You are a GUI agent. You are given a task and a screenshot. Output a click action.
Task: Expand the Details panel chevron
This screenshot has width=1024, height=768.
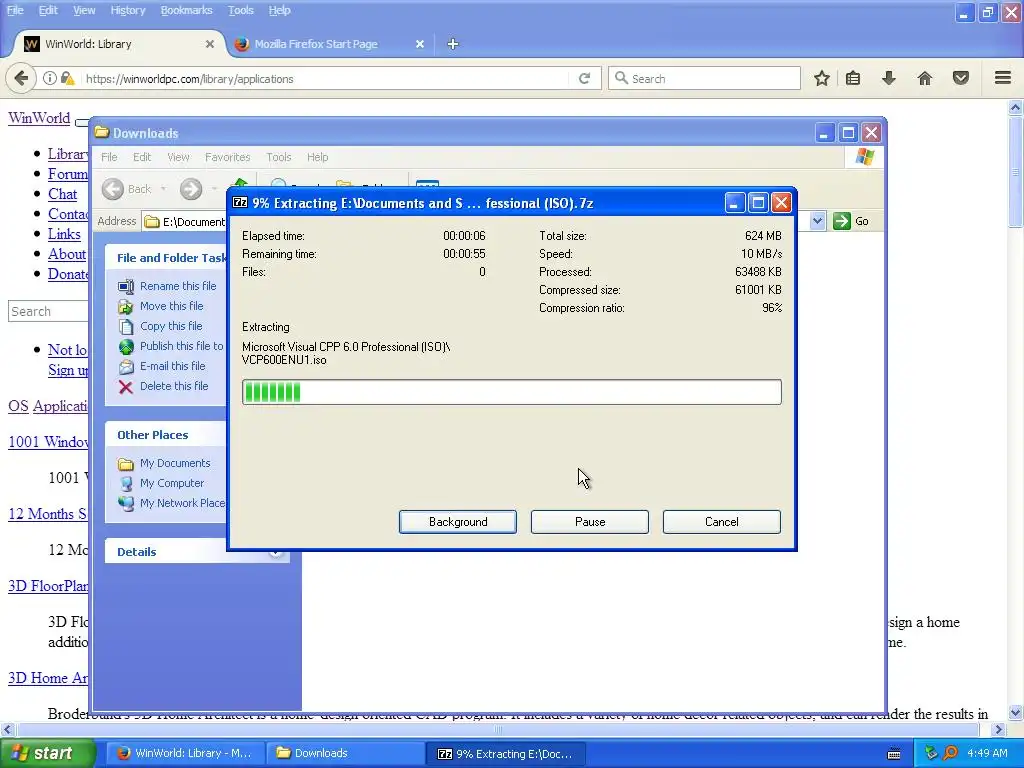tap(276, 552)
